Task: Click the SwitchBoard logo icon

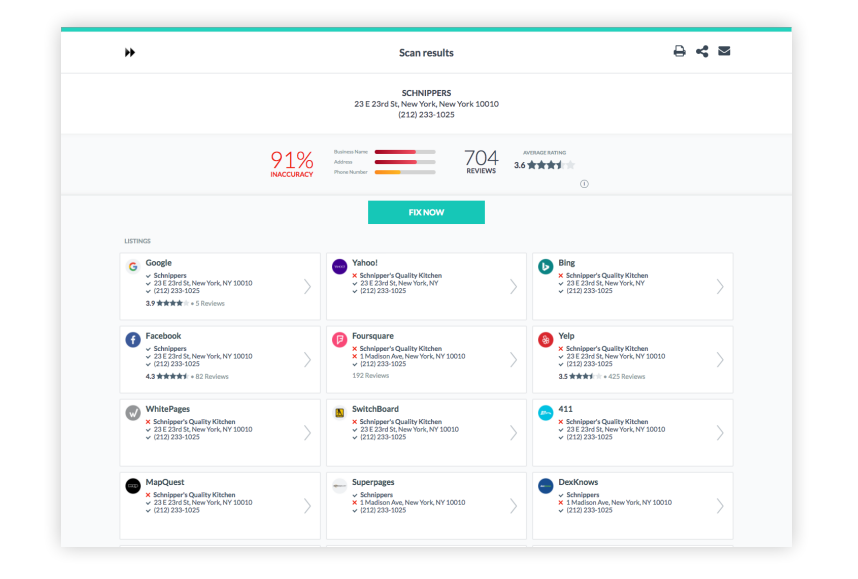Action: click(339, 413)
